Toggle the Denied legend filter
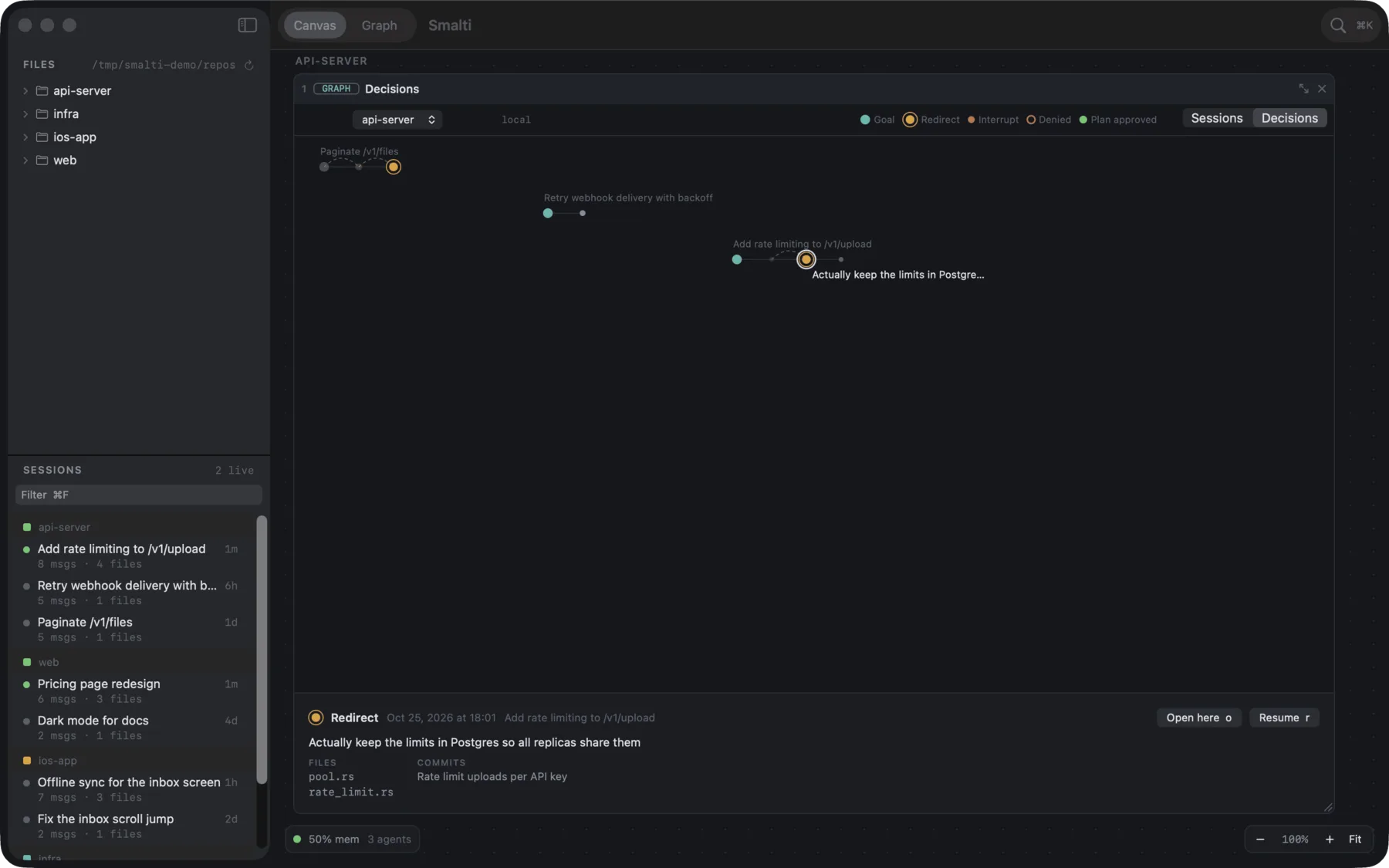This screenshot has width=1389, height=868. point(1049,120)
